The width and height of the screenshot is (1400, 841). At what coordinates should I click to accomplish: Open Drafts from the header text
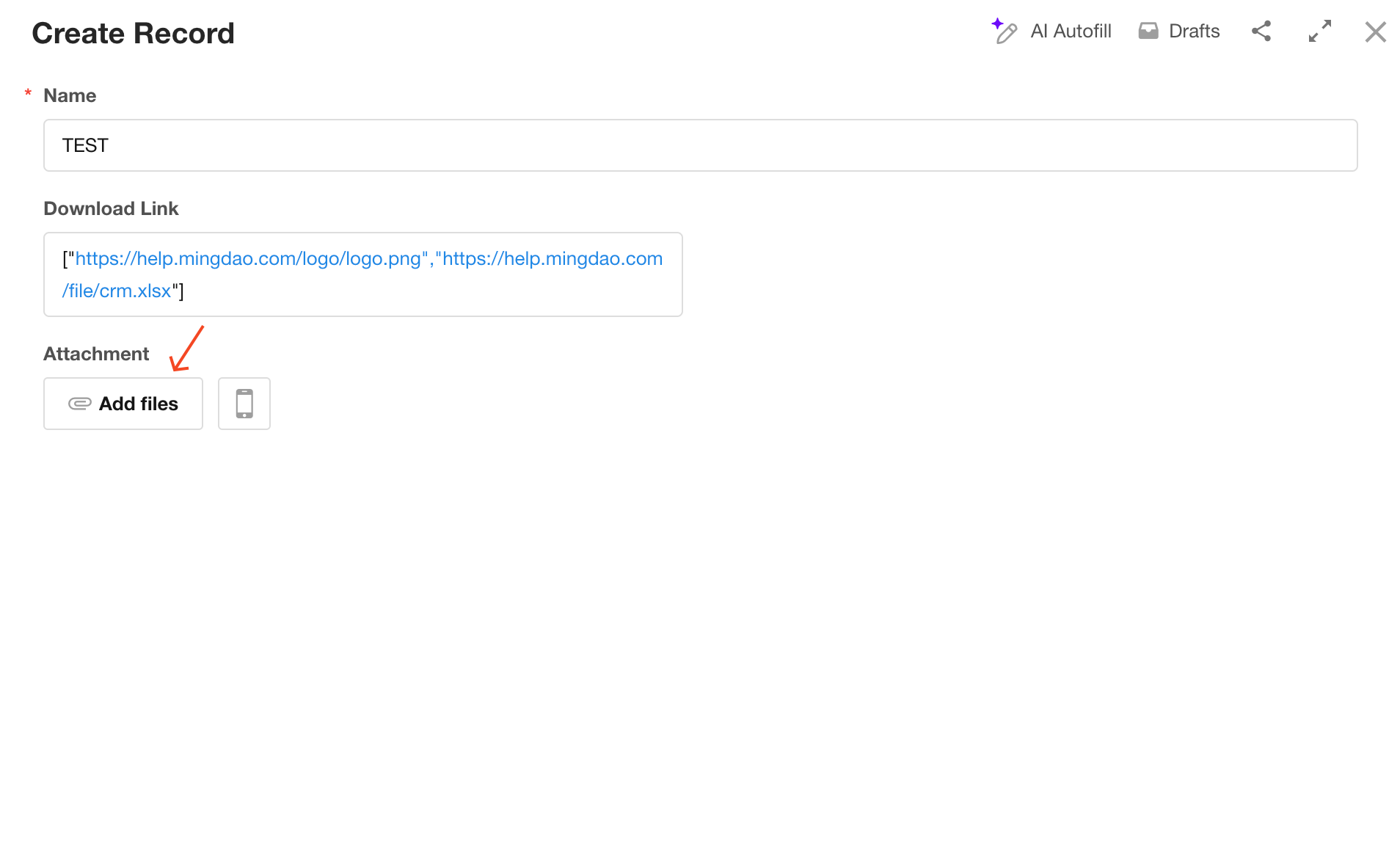point(1194,31)
